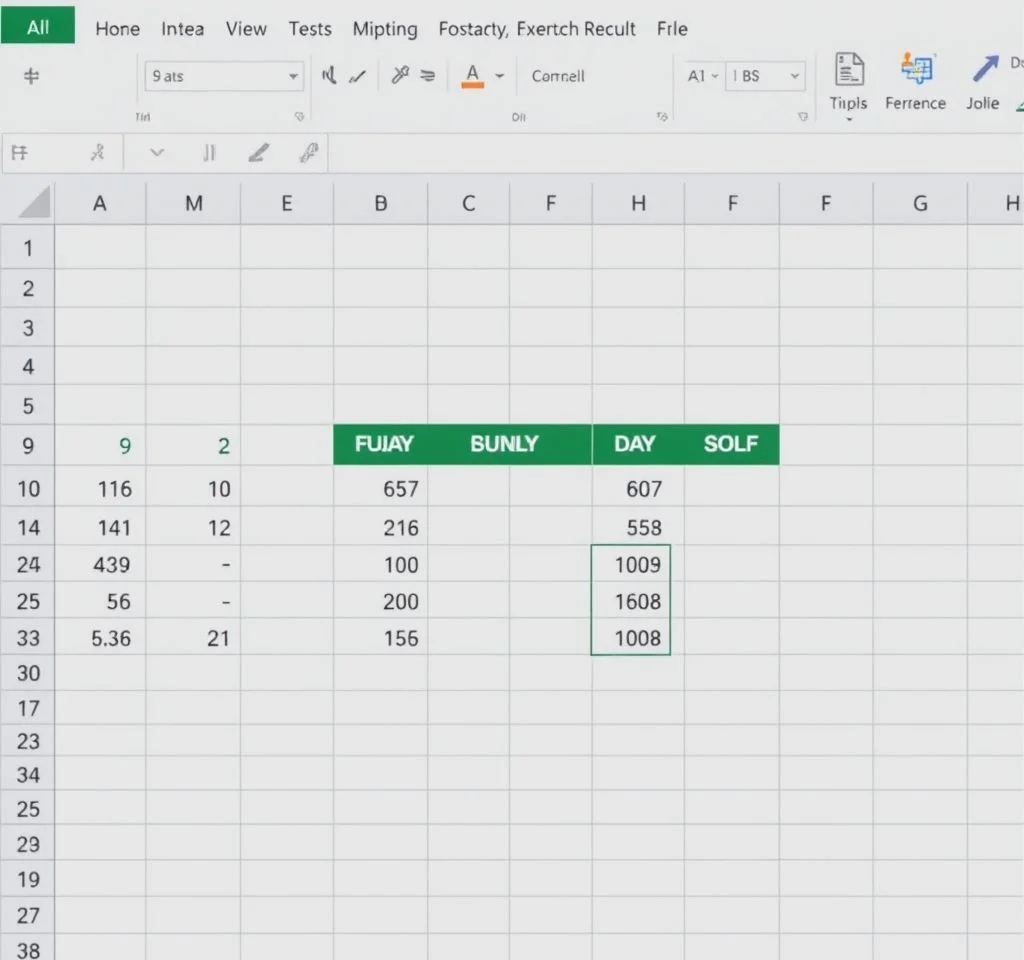This screenshot has width=1024, height=960.
Task: Open the Tests ribbon tab
Action: tap(310, 29)
